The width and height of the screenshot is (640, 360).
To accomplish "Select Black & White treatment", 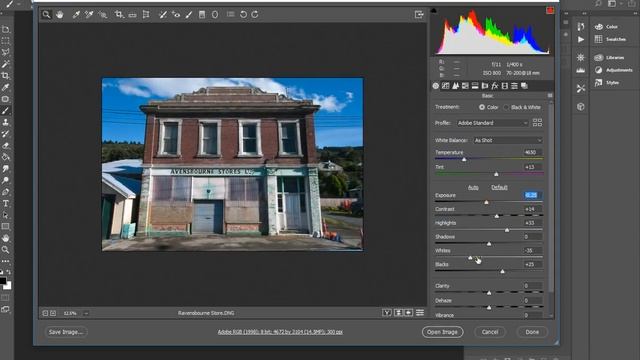I will (x=506, y=107).
